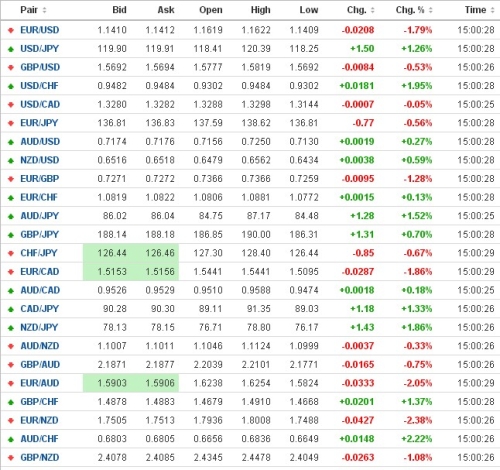
Task: Open the GBP/USD pair link
Action: [40, 67]
